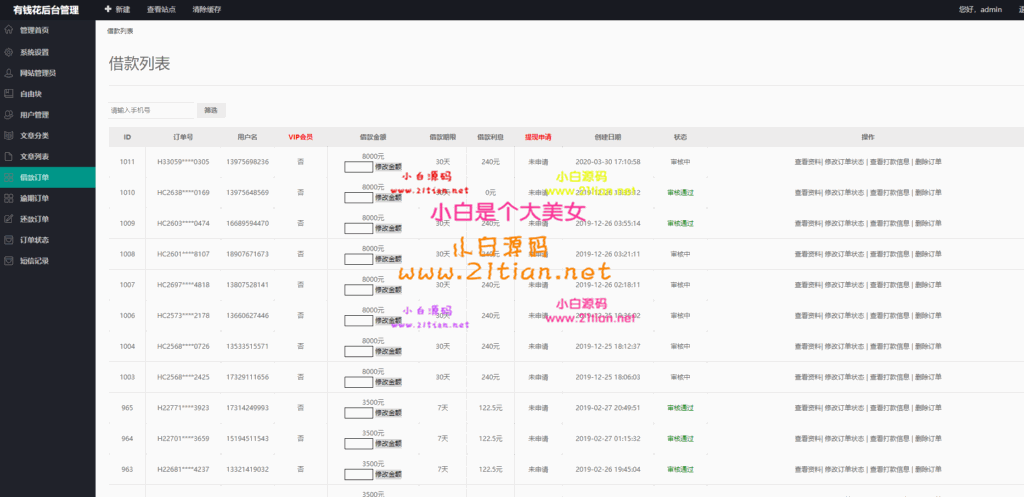The height and width of the screenshot is (497, 1024).
Task: Open 查看资料 for order 1010
Action: 808,193
